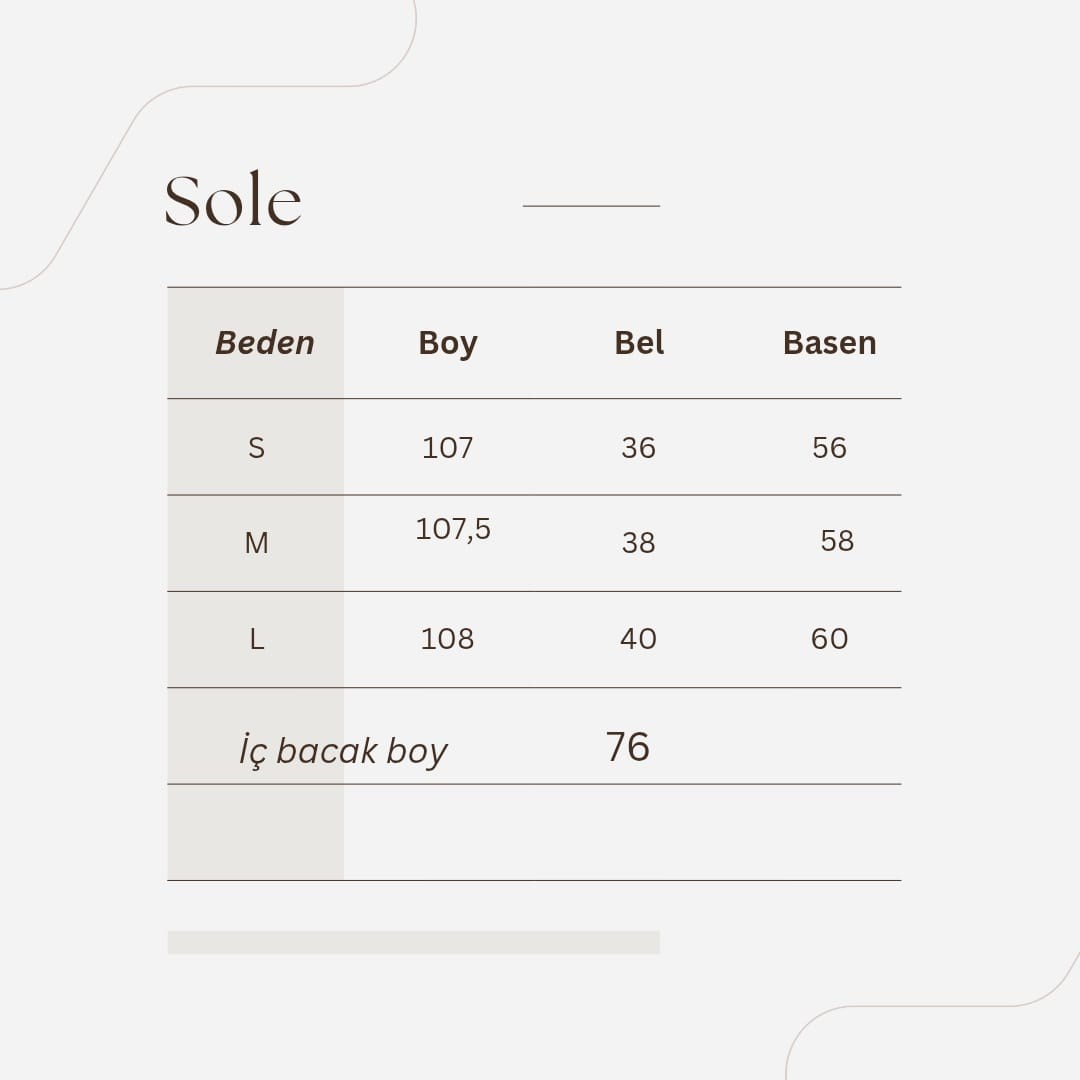Click the 38 Bel value
Screen dimensions: 1080x1080
(x=638, y=543)
